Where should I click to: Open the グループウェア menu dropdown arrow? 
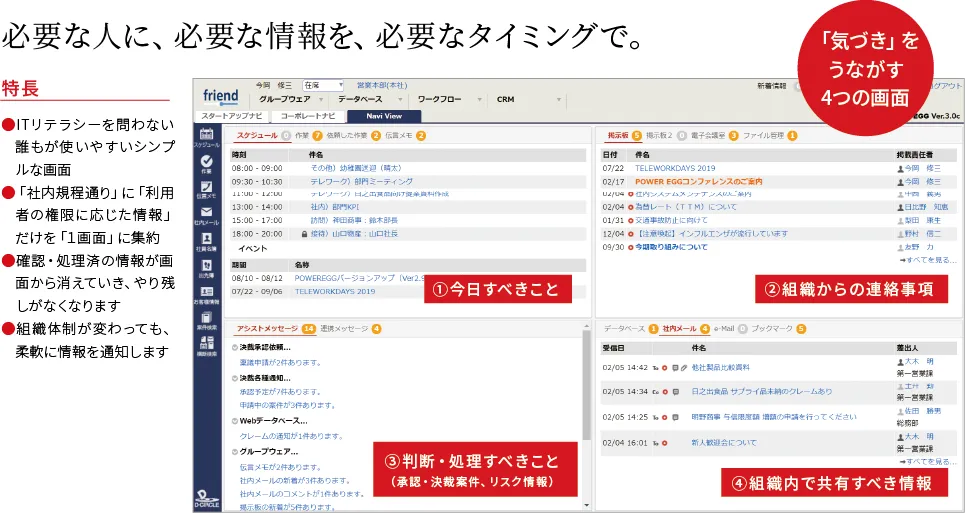[x=321, y=100]
